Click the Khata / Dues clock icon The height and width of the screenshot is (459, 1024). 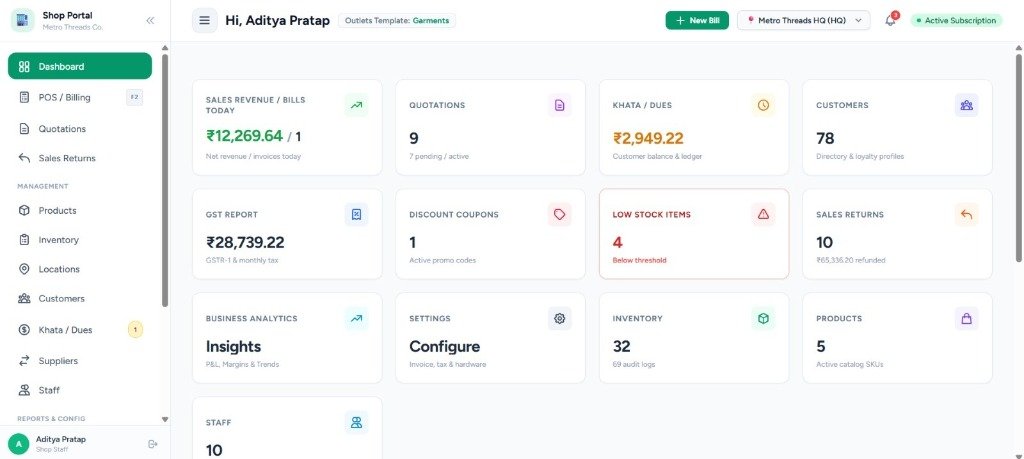coord(763,105)
